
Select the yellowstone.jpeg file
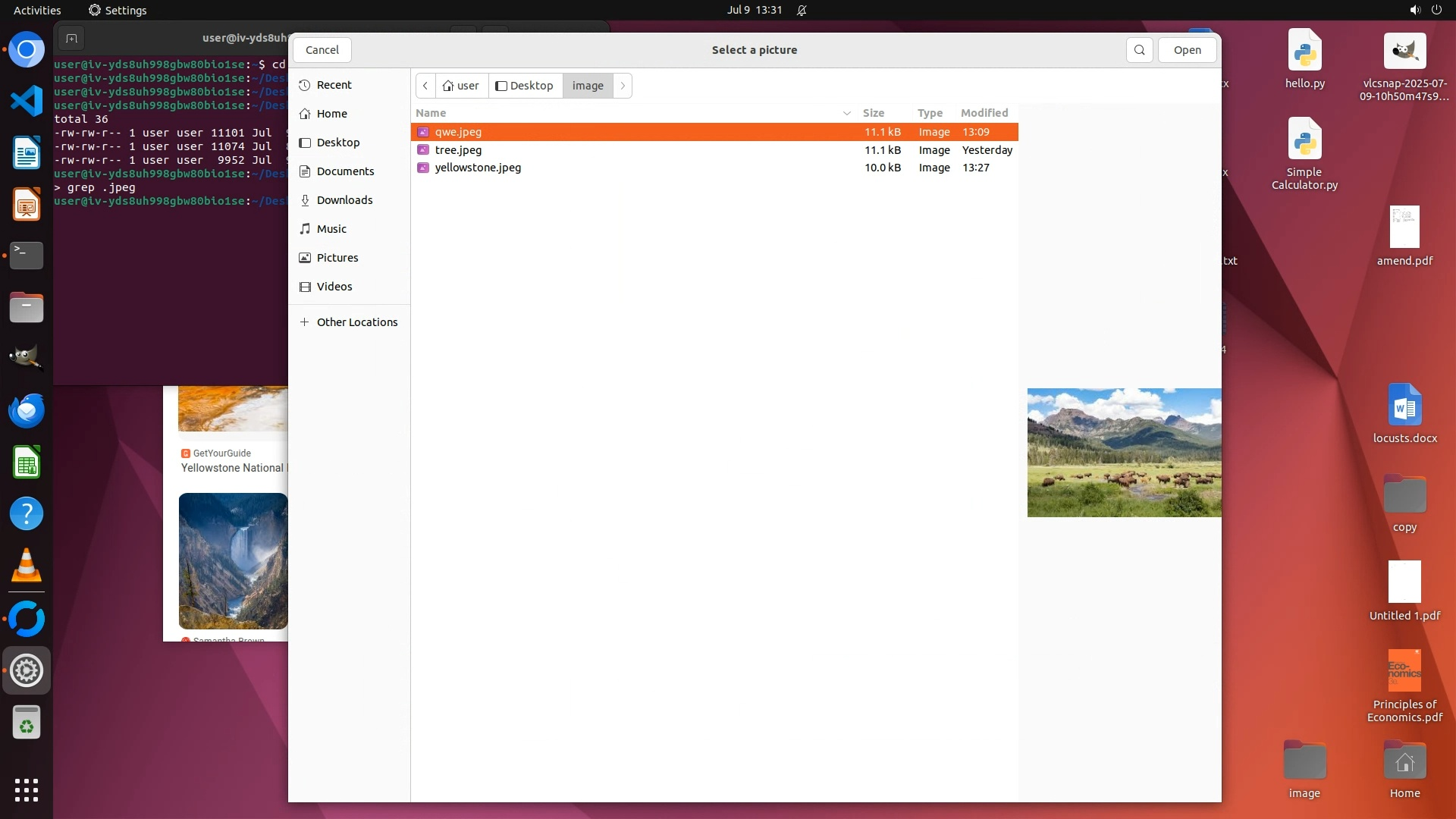coord(478,168)
